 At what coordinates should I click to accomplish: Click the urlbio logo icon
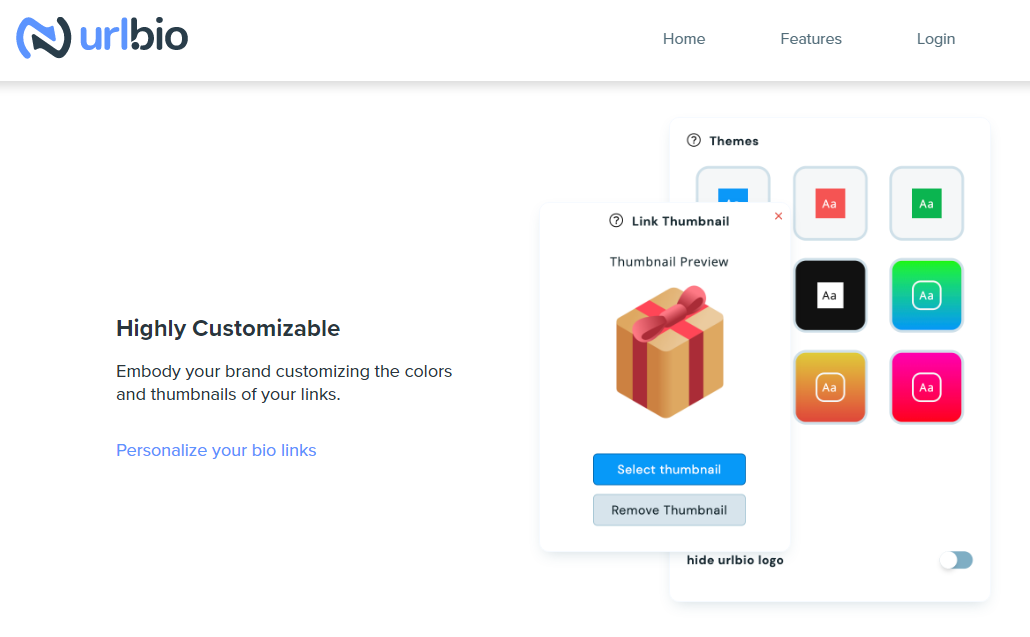[43, 38]
